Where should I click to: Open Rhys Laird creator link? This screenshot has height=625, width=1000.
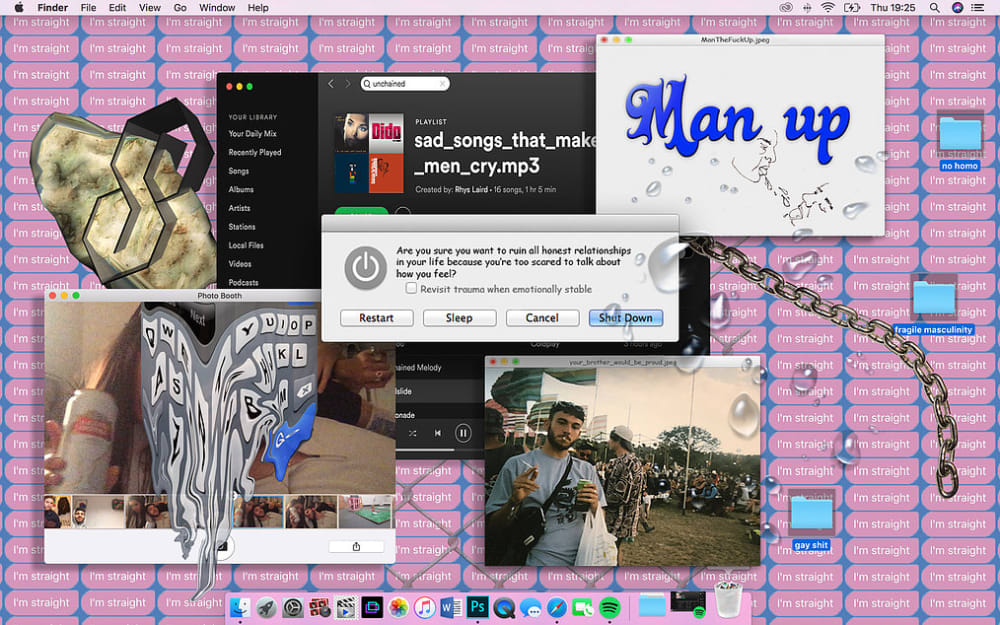[x=471, y=189]
